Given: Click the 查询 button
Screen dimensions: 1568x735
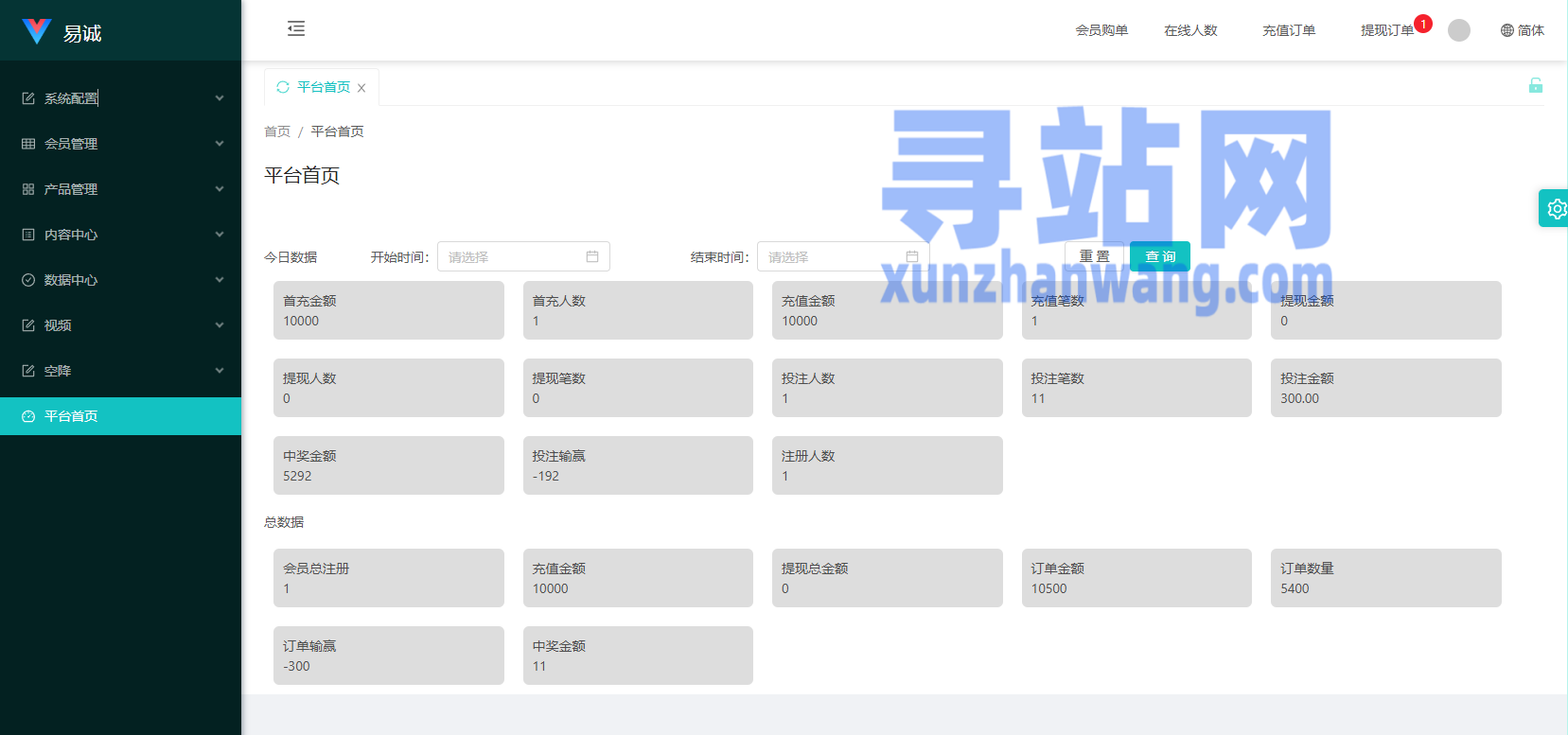Looking at the screenshot, I should (x=1159, y=256).
